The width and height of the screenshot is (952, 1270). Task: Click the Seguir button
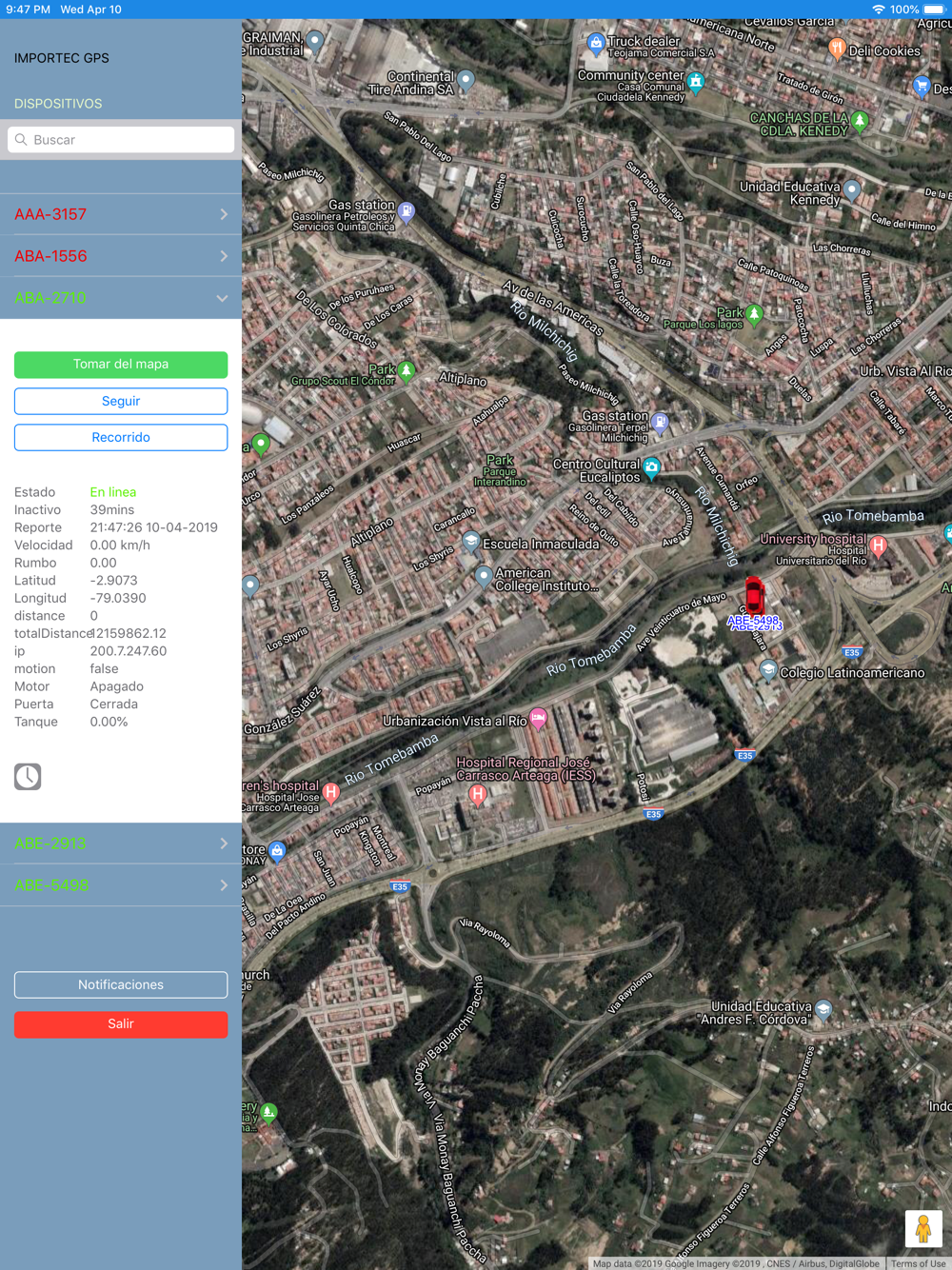121,401
